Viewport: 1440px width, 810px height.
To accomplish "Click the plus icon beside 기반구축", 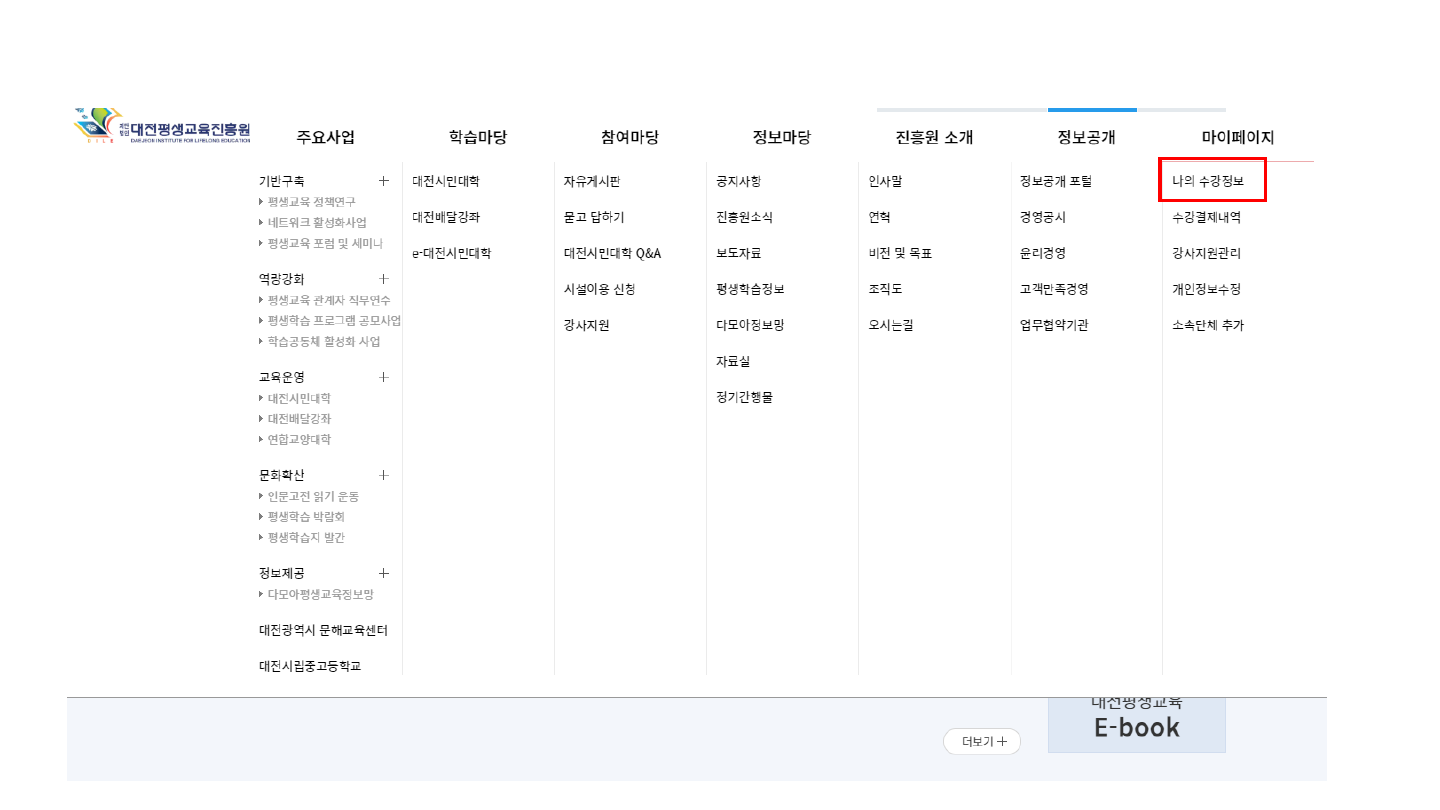I will pos(383,181).
